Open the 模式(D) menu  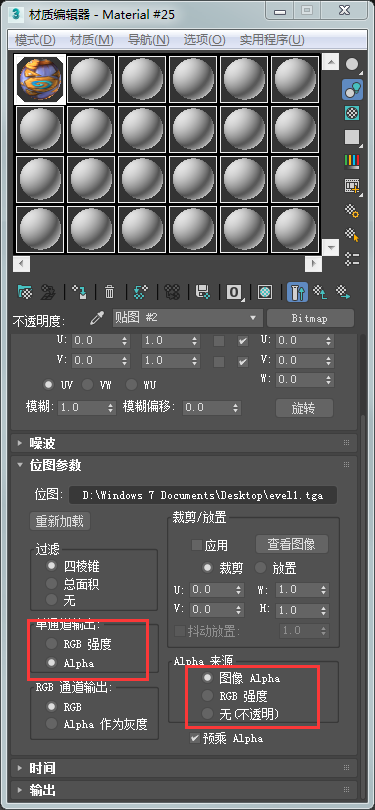point(35,40)
